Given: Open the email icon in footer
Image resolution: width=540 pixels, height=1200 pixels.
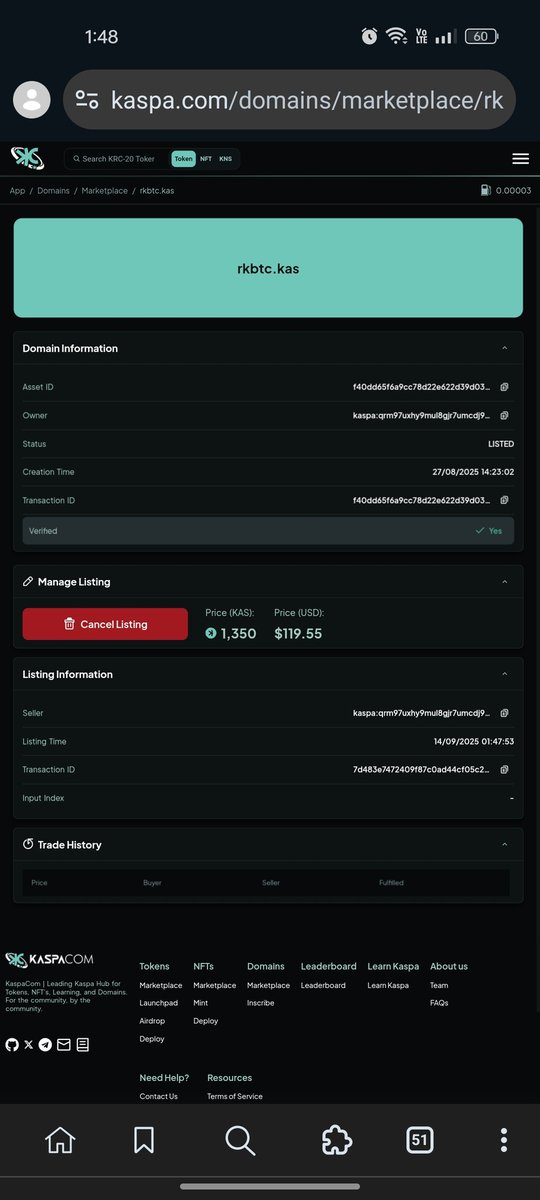Looking at the screenshot, I should 63,1044.
